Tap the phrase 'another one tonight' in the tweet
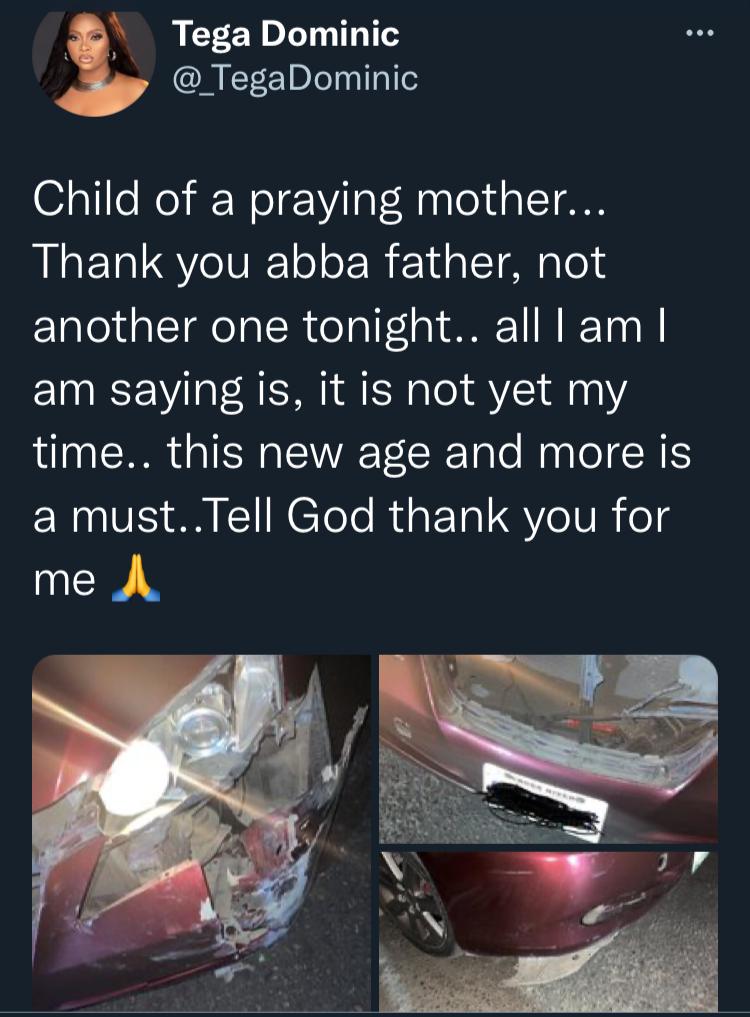 point(243,326)
